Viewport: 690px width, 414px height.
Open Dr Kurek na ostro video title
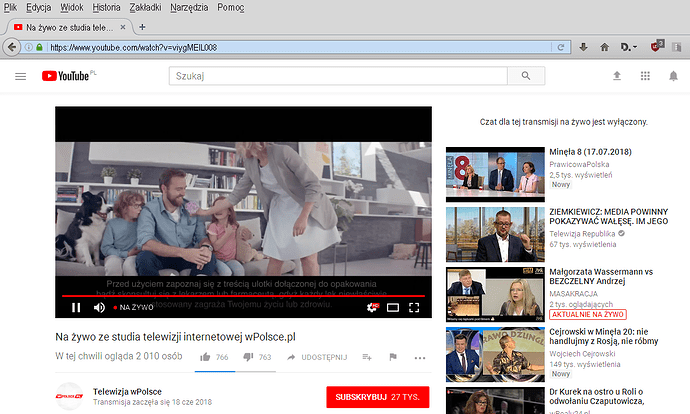tap(597, 396)
